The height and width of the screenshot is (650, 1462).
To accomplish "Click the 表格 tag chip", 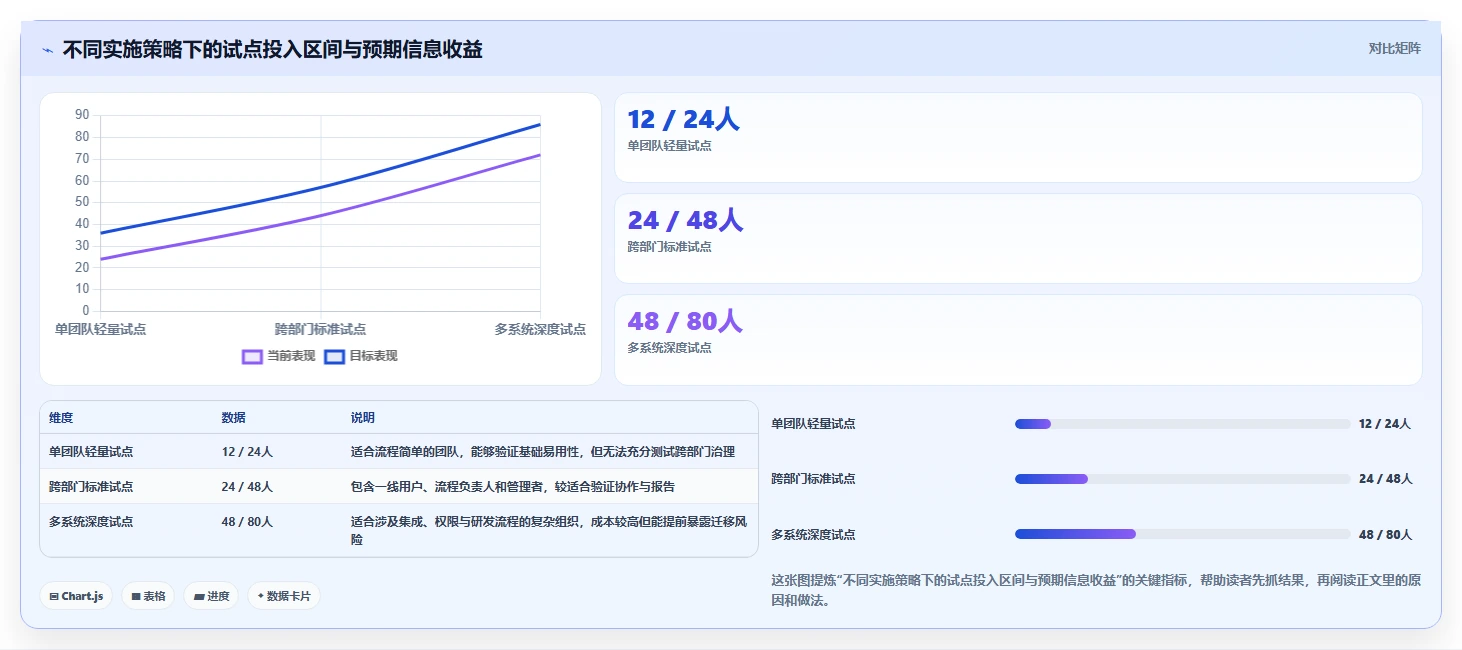I will (148, 596).
